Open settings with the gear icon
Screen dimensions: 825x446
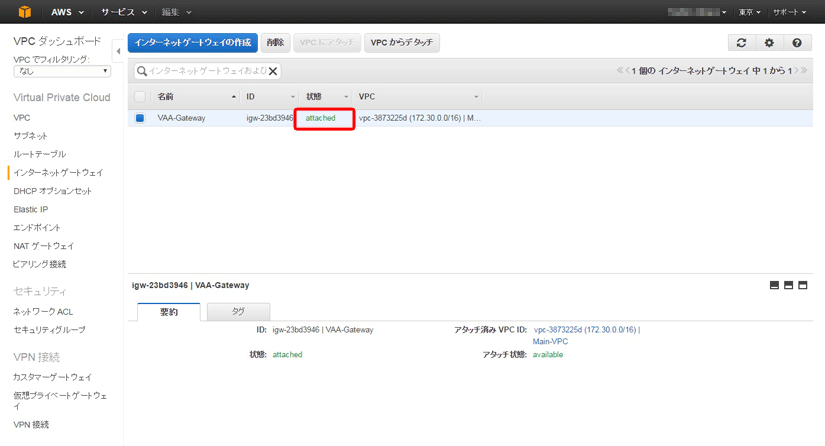769,43
